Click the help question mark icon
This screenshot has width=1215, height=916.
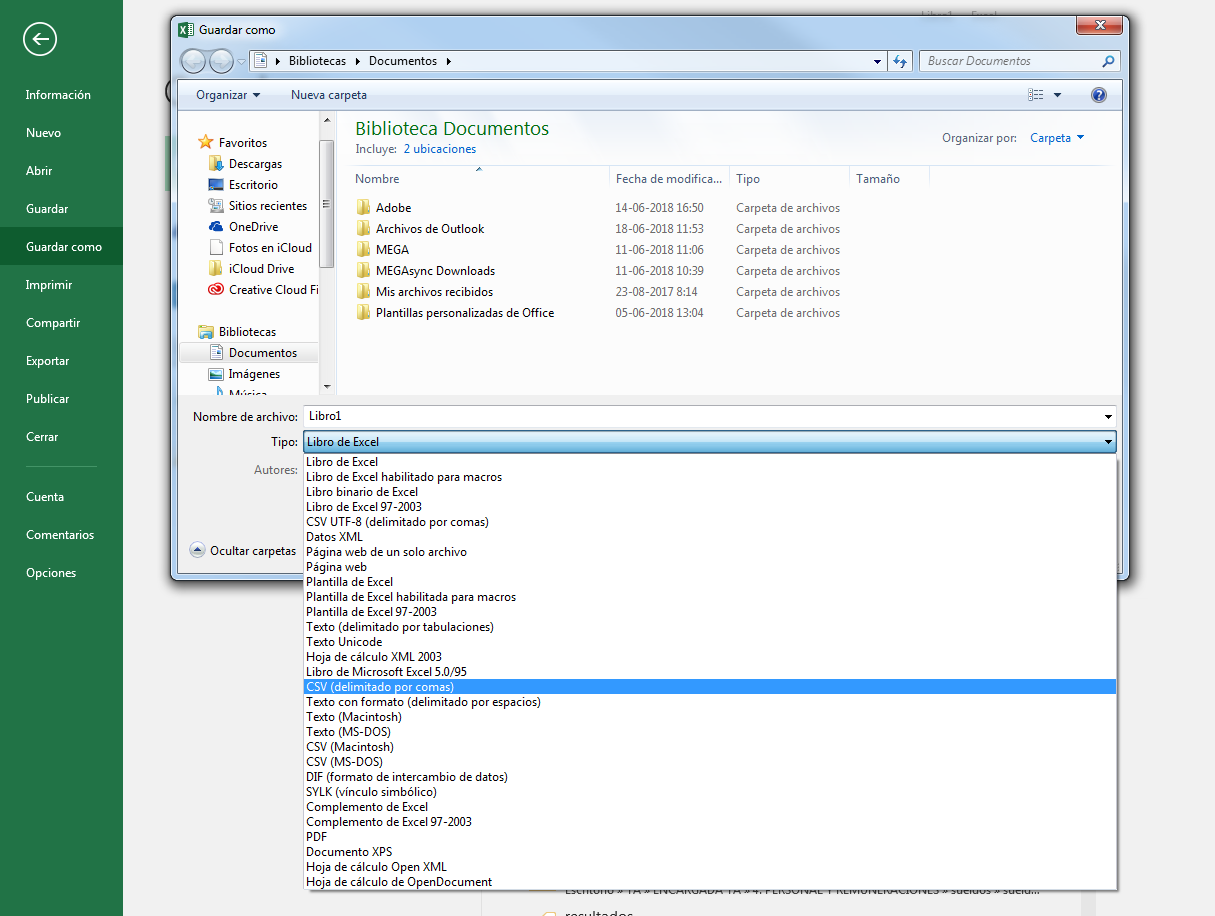click(x=1098, y=95)
